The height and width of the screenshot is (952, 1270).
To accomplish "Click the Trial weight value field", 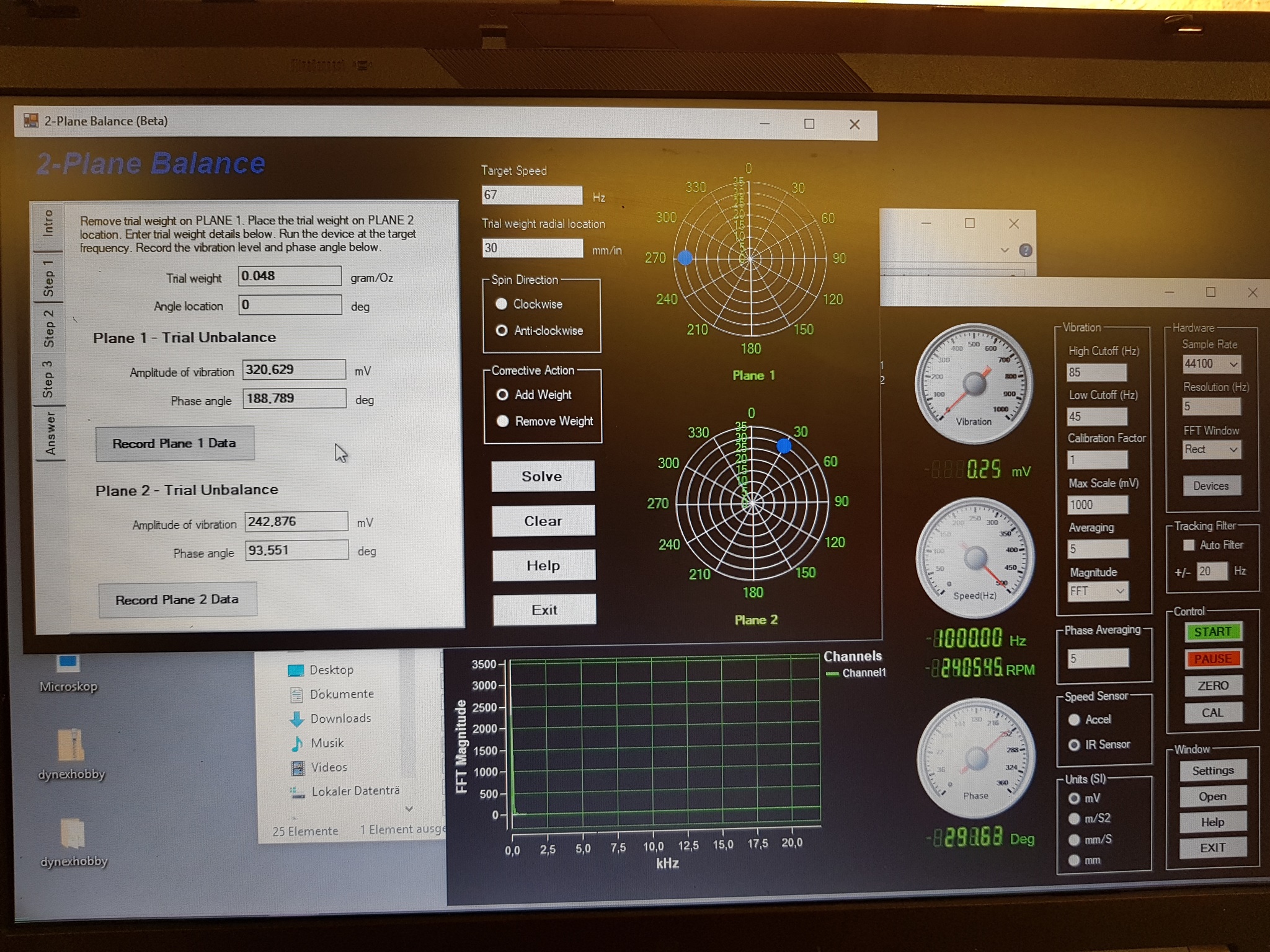I will pyautogui.click(x=290, y=276).
